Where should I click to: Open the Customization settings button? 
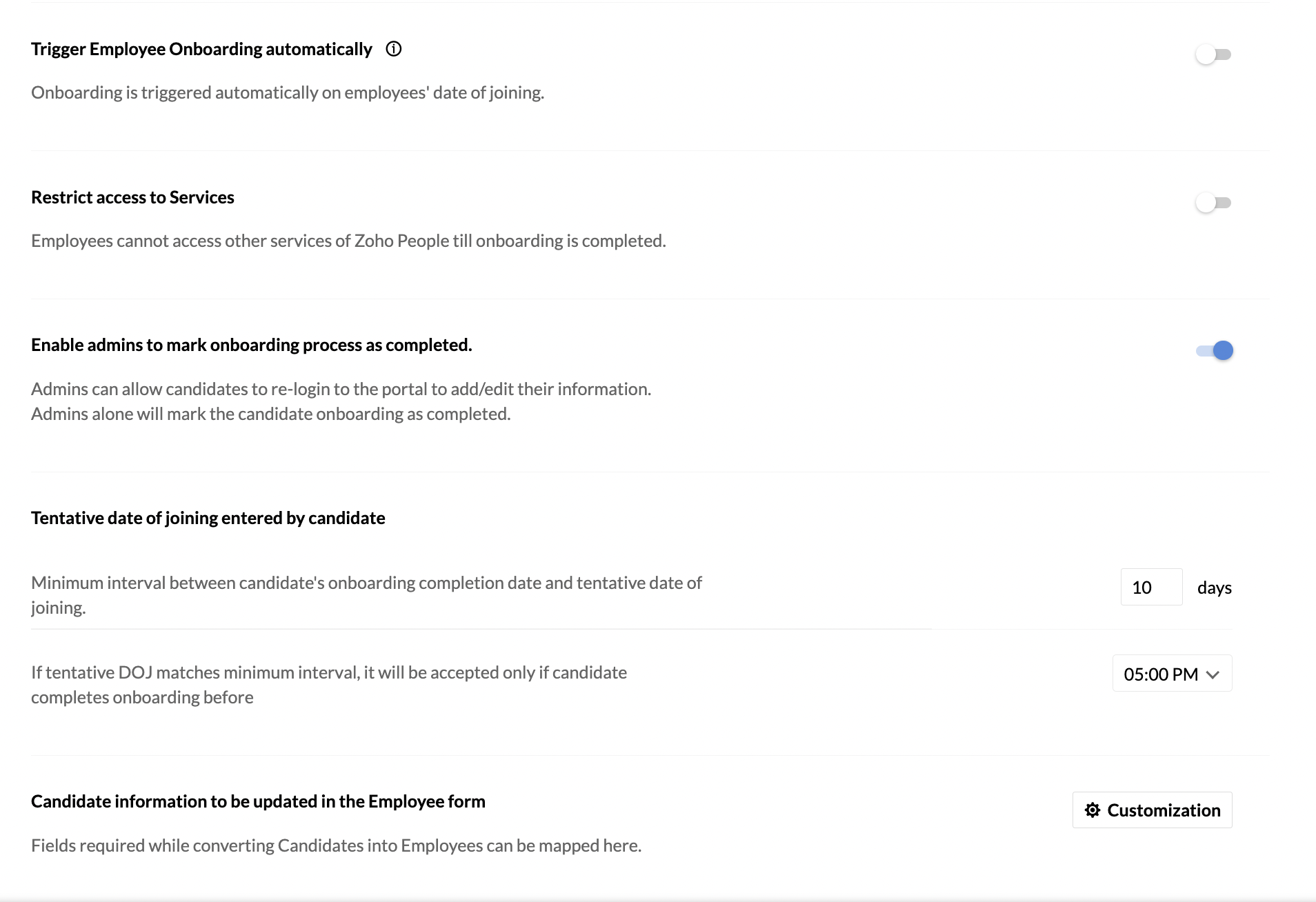tap(1152, 810)
